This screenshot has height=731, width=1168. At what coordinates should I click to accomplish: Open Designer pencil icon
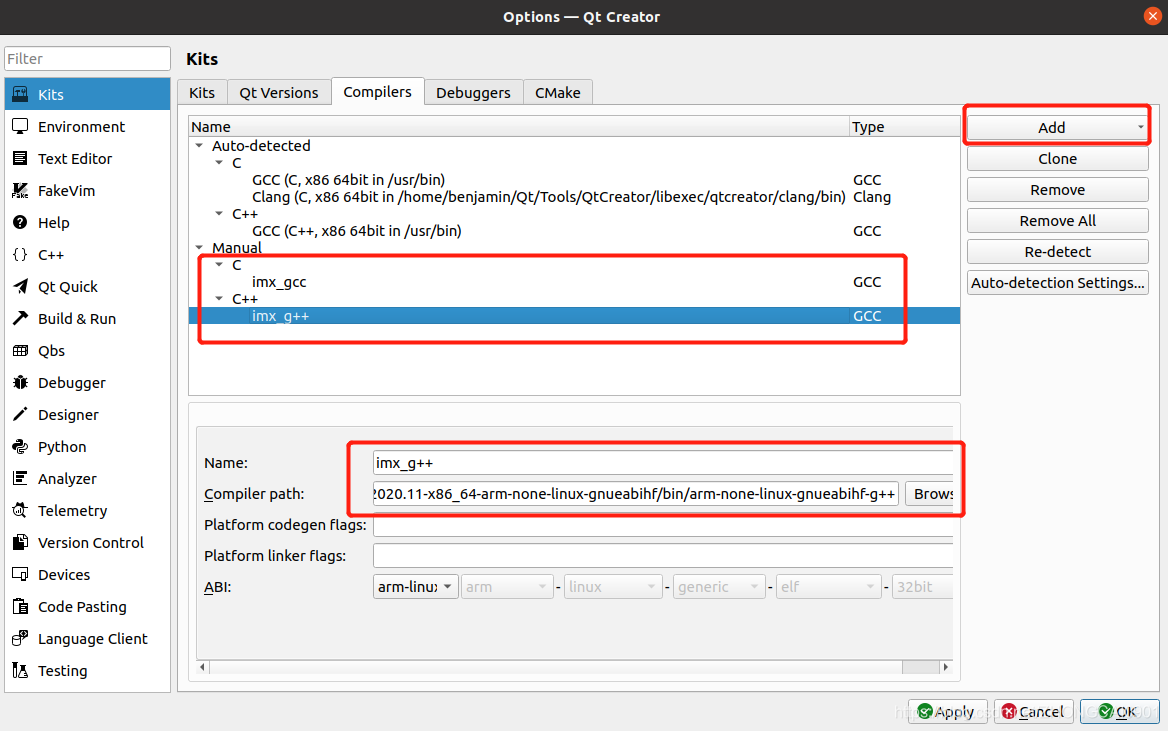click(20, 415)
